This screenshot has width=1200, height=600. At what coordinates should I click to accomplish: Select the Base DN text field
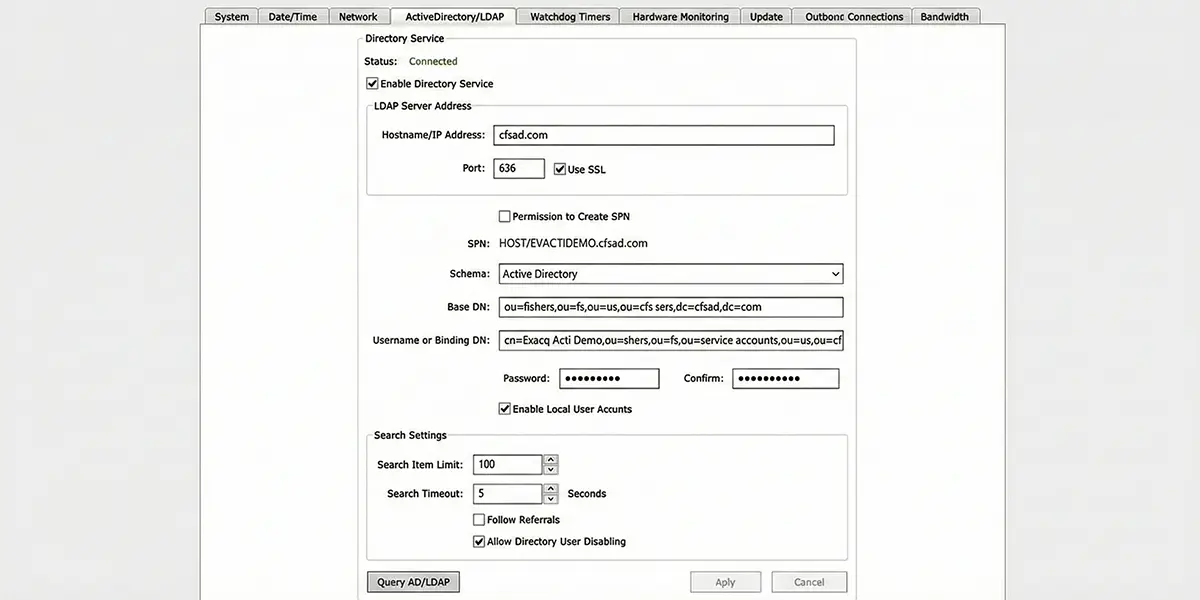(670, 307)
